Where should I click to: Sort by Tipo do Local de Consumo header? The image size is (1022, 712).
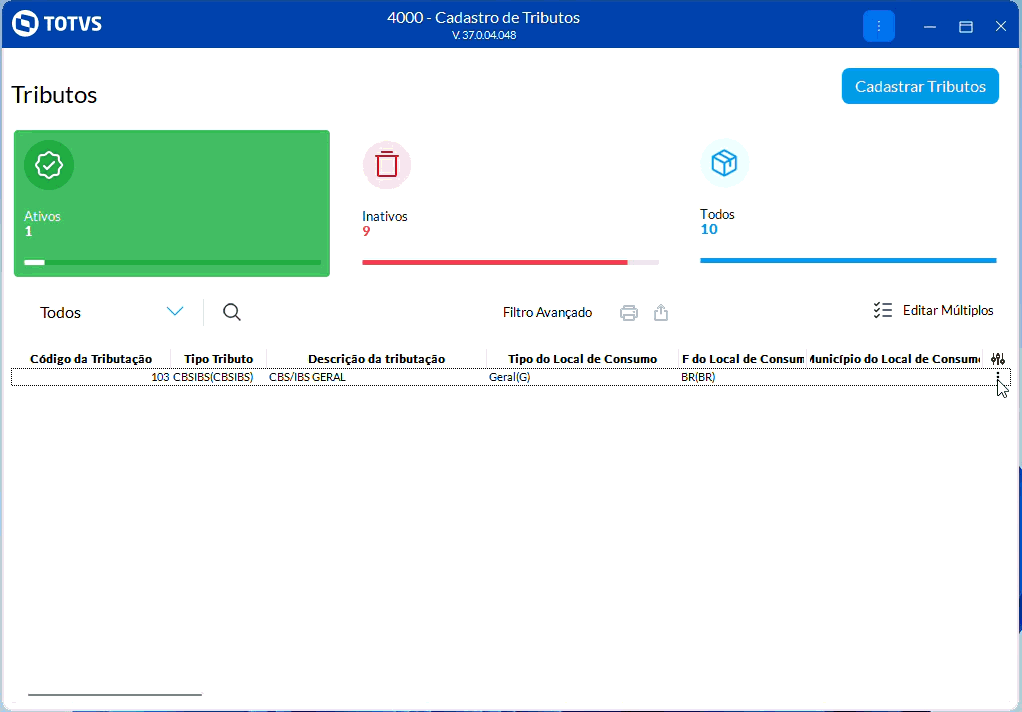(x=582, y=359)
